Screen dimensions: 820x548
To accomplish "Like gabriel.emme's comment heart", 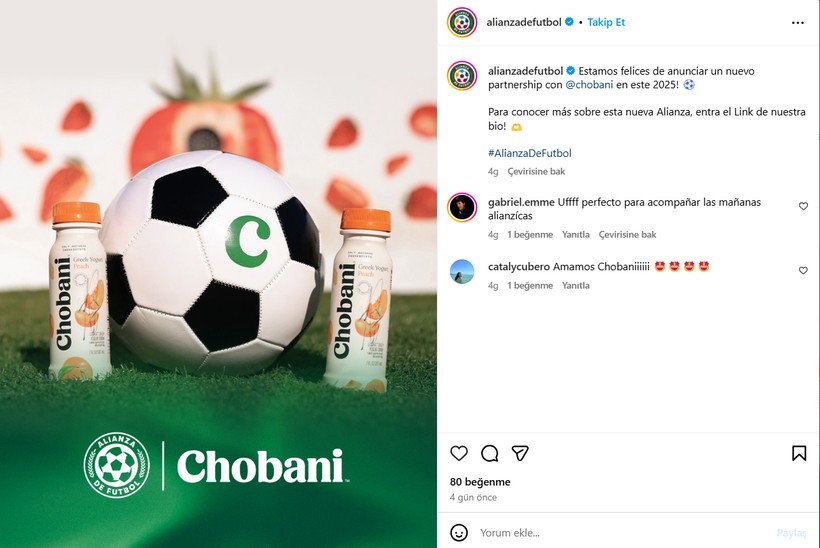I will pos(803,206).
